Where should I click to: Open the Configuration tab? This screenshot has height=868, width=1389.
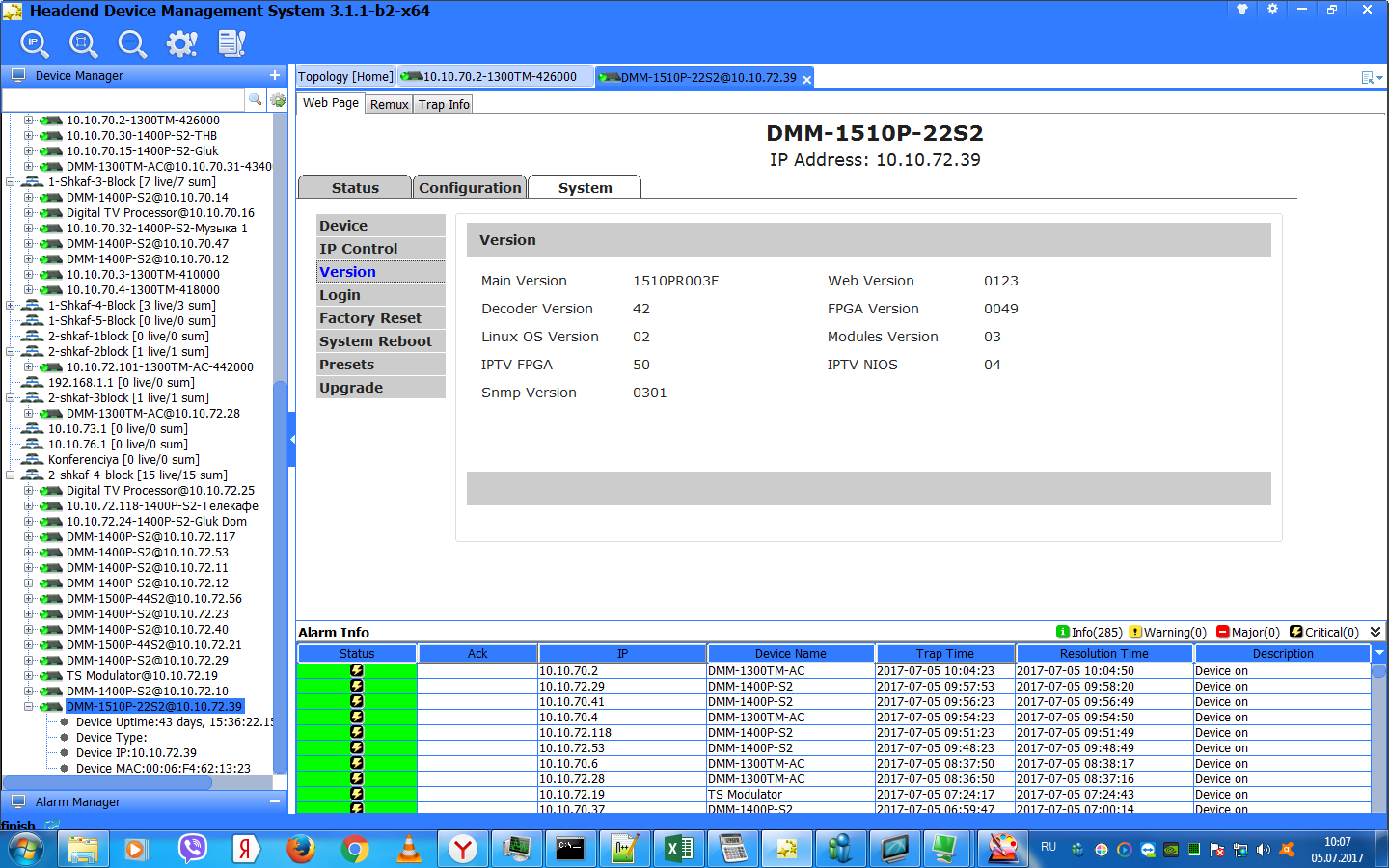(470, 188)
